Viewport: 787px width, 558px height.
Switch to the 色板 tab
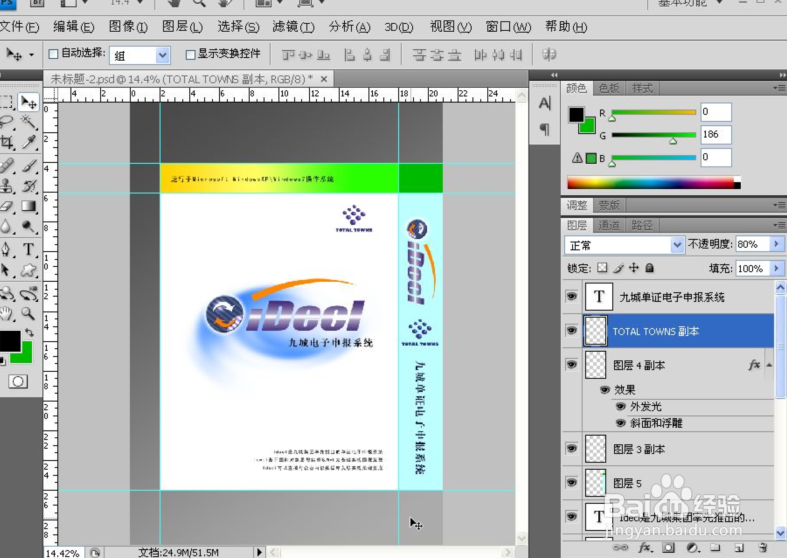pos(609,88)
